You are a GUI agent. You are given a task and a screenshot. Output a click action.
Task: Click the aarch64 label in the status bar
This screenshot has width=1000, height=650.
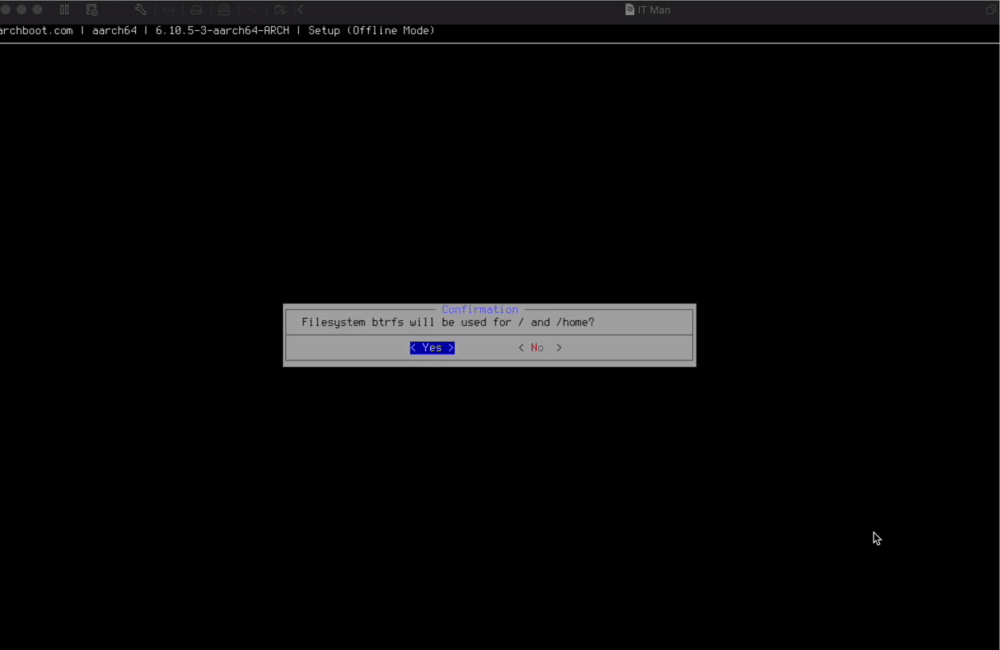113,30
